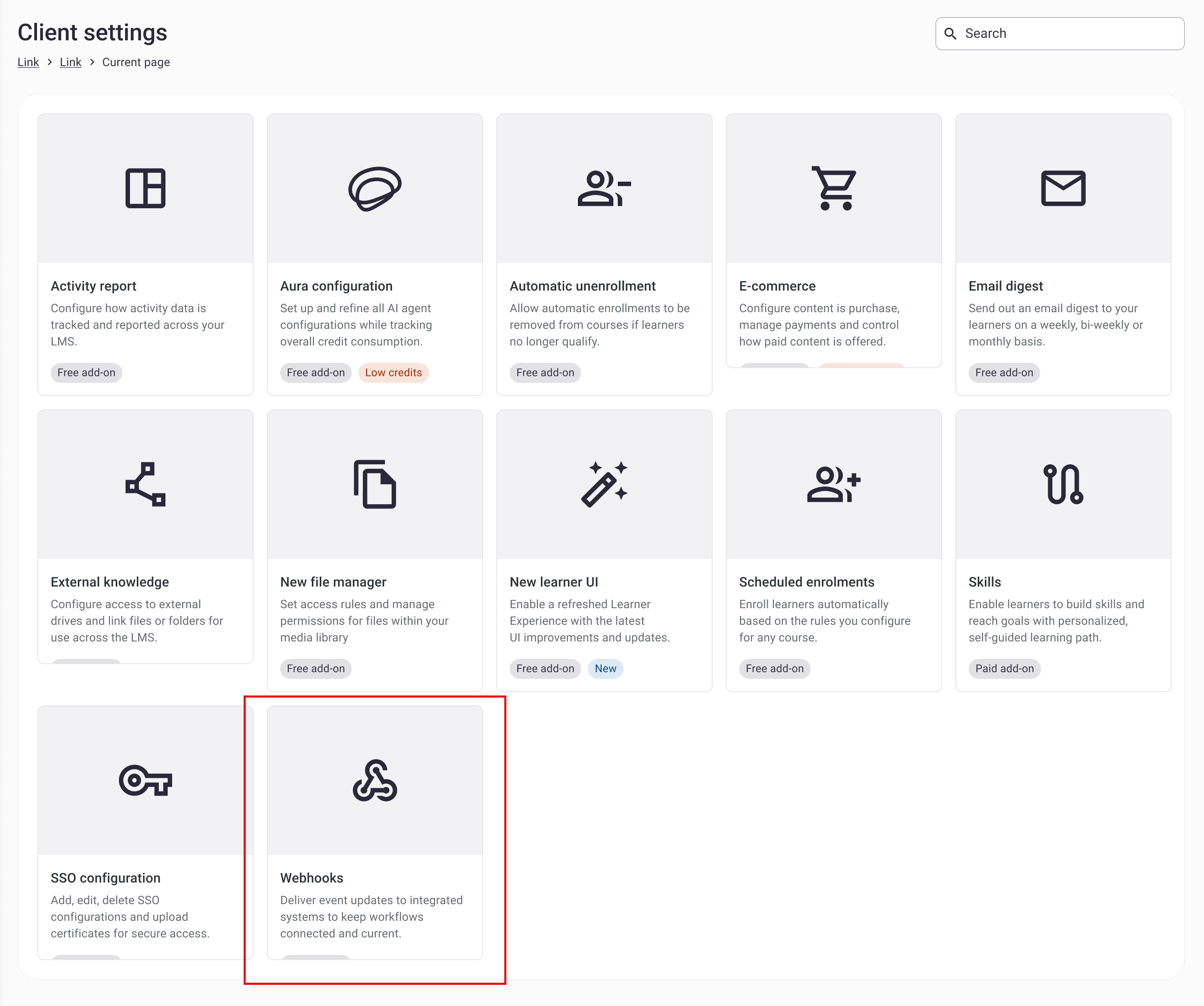
Task: Open the New file manager documents icon
Action: pos(375,484)
